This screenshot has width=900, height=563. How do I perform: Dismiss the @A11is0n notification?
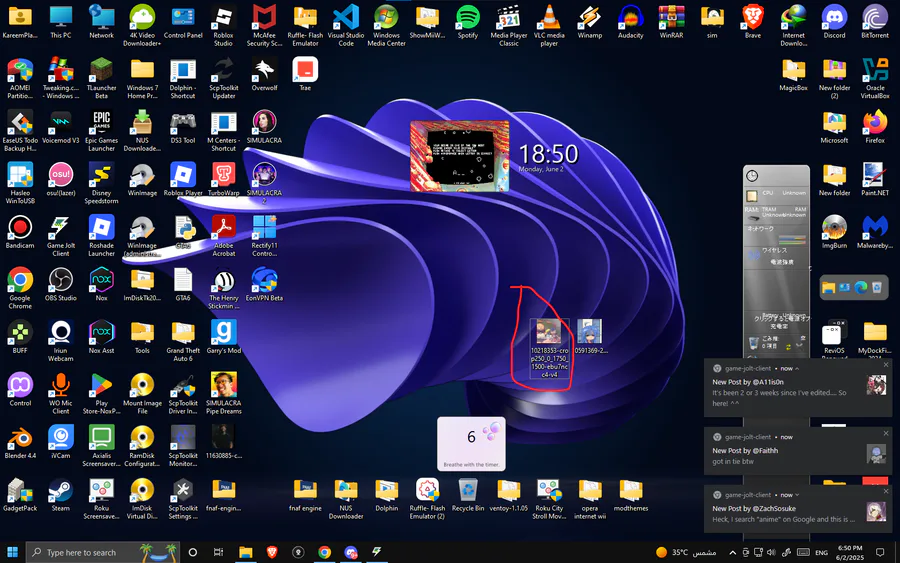point(886,365)
